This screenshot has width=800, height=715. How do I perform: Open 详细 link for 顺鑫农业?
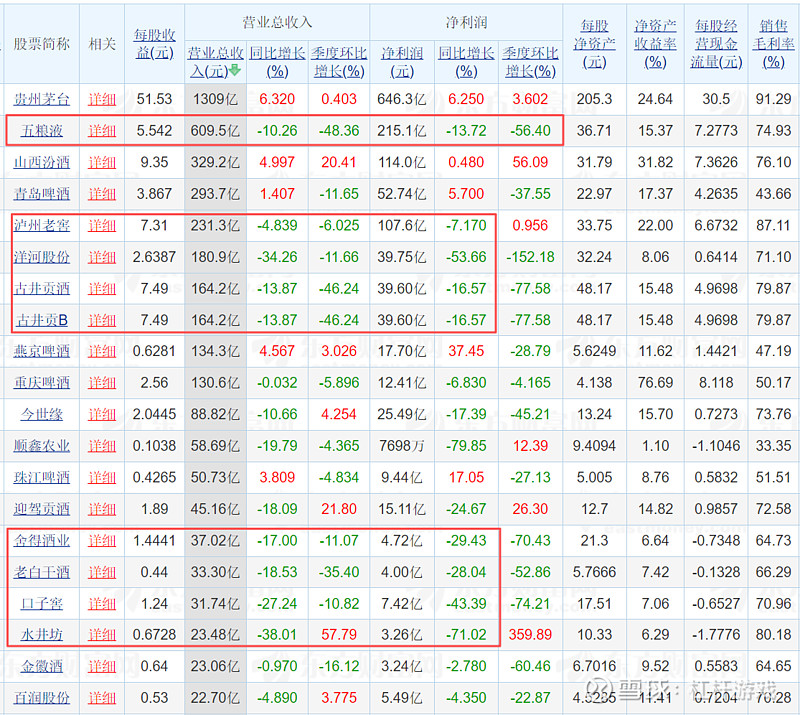pyautogui.click(x=102, y=446)
